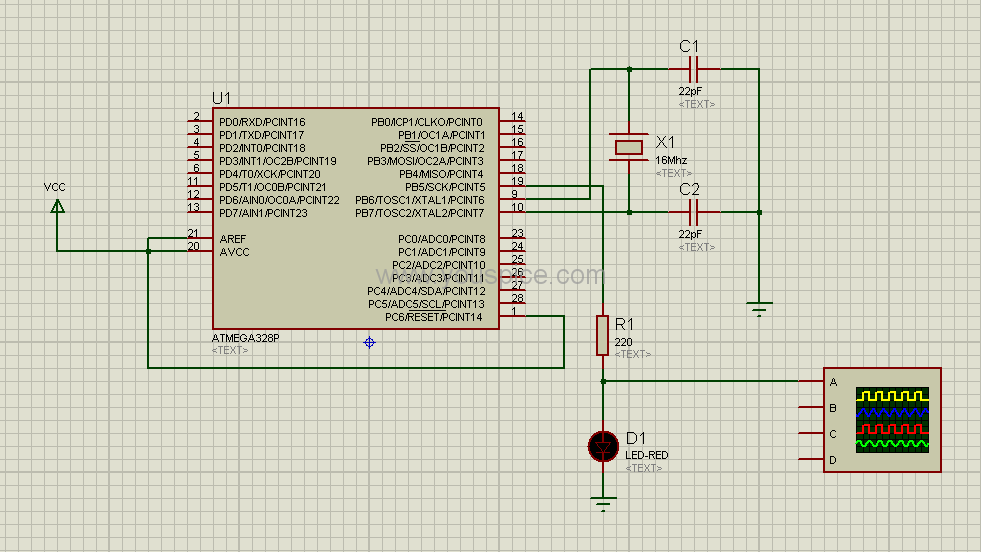Click pin 2 PD0/RXD of U1
The image size is (981, 552).
coord(200,120)
